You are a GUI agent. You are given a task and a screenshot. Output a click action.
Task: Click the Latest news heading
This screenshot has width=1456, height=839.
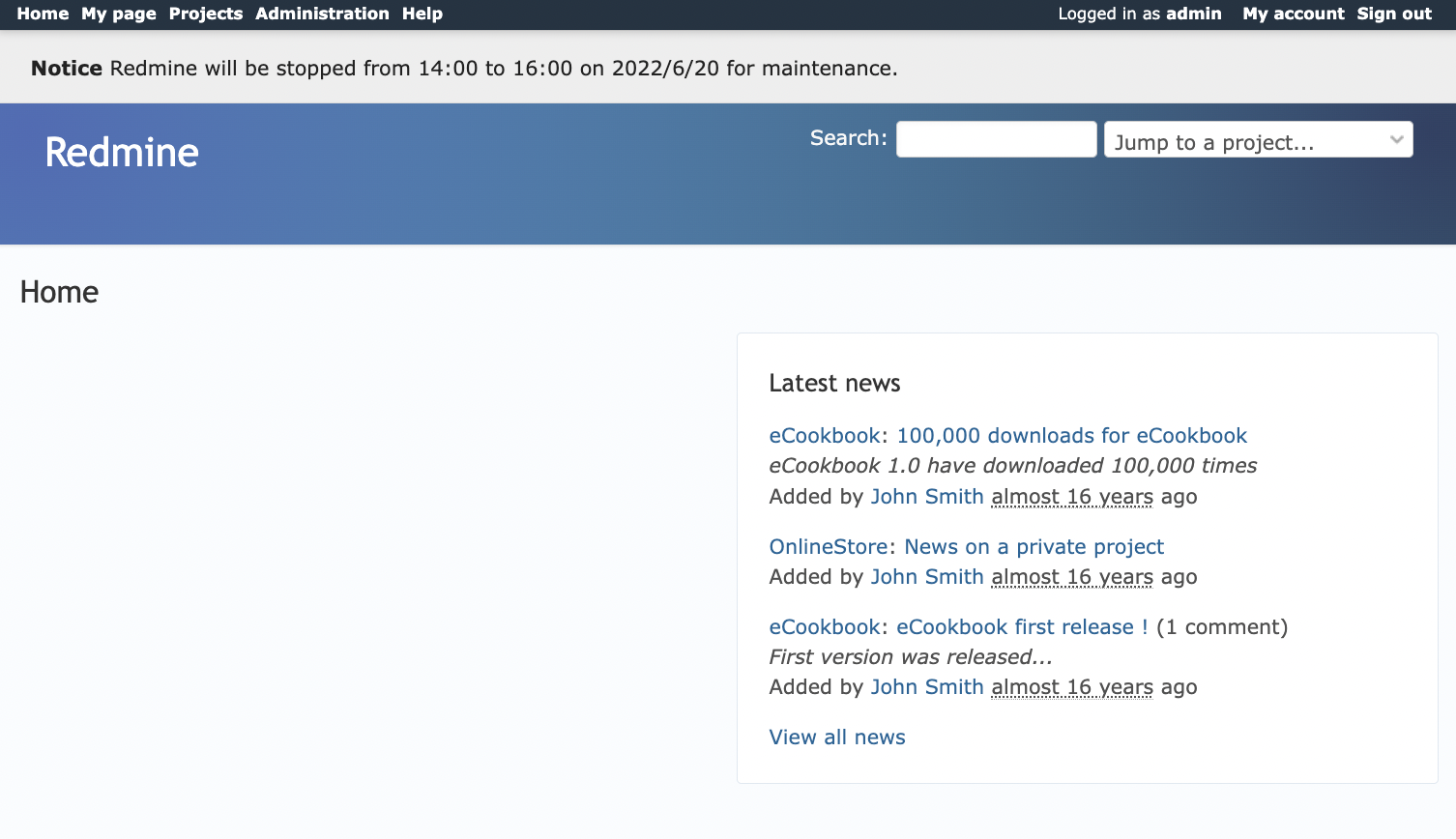pyautogui.click(x=834, y=384)
